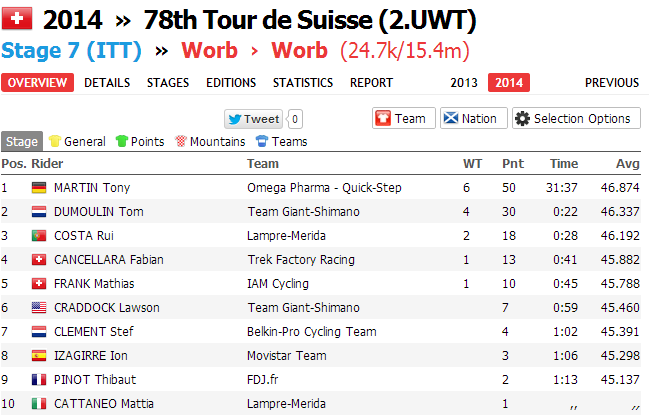This screenshot has width=649, height=417.
Task: Filter results by Team button
Action: pos(400,118)
